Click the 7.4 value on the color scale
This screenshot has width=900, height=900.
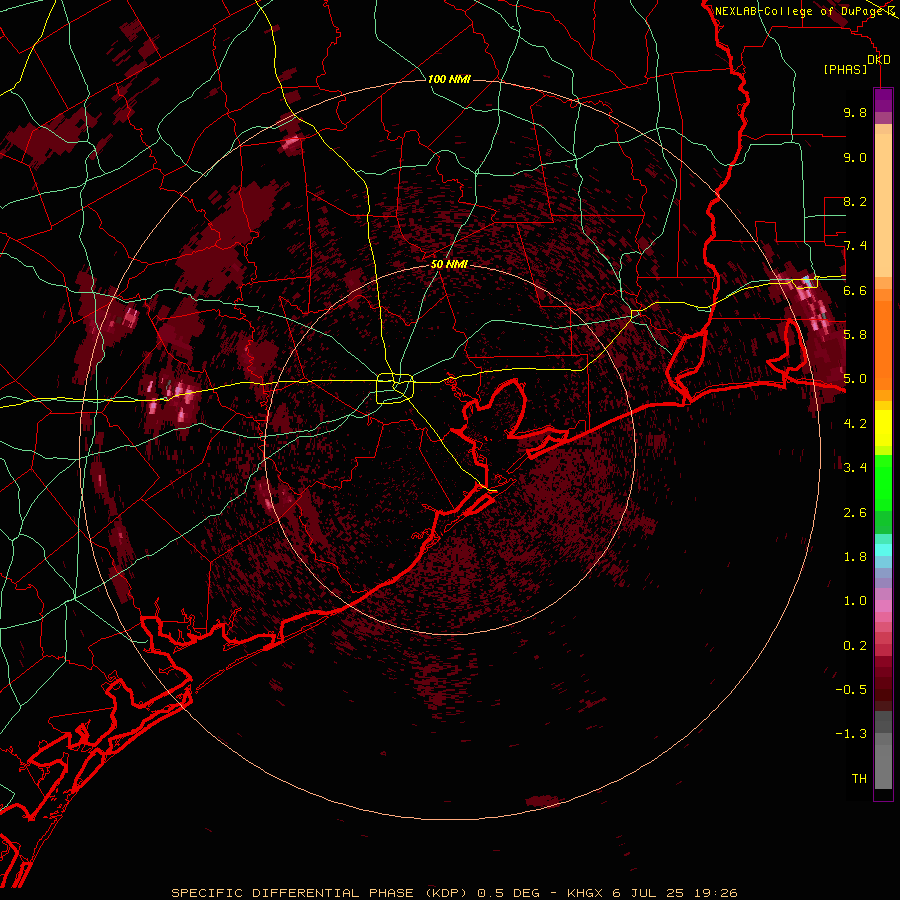click(x=855, y=246)
